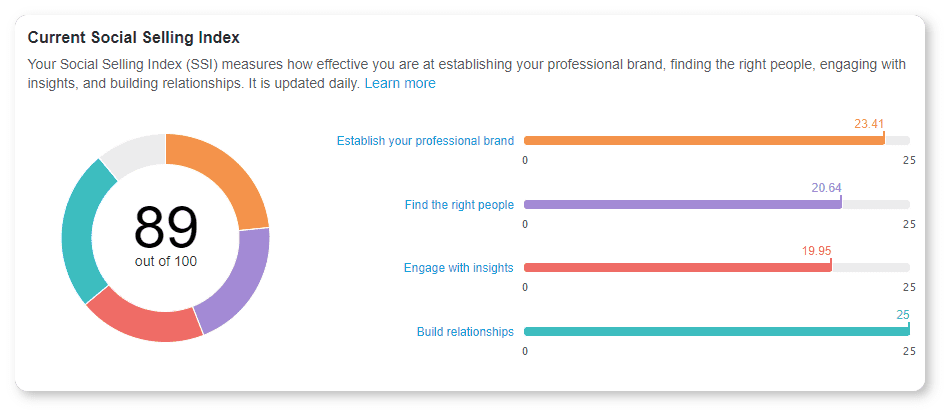Screen dimensions: 950x416
Task: Click the Current Social Selling Index heading
Action: pos(133,37)
